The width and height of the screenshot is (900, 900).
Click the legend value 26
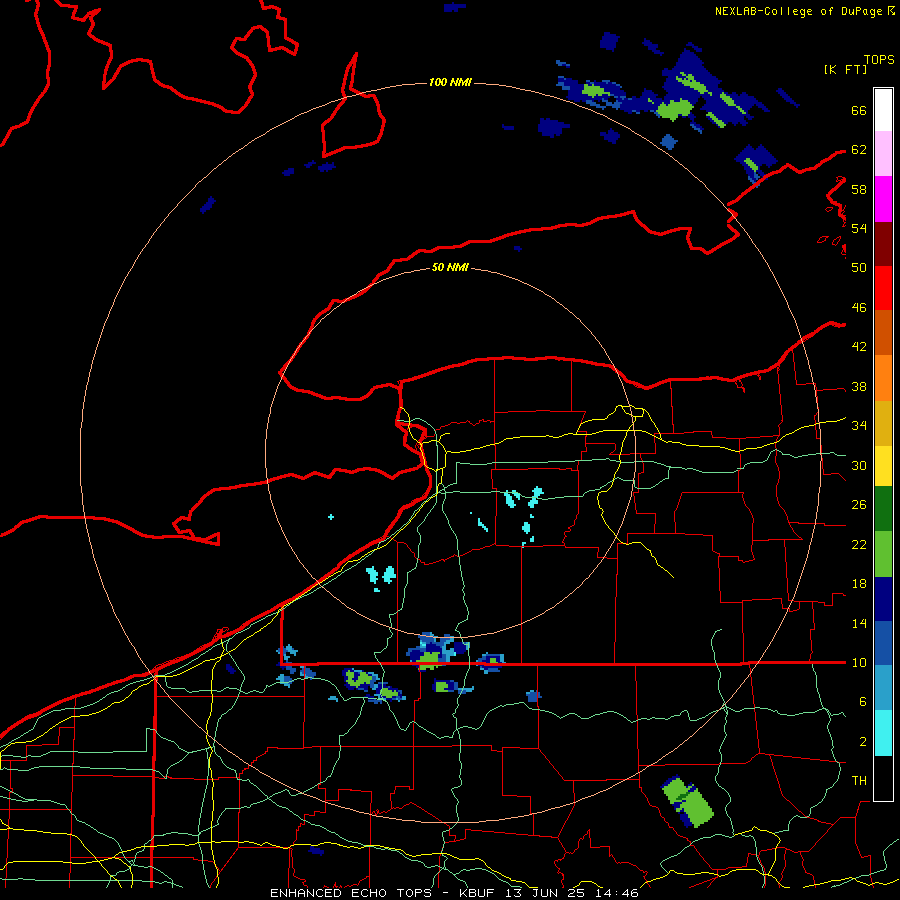859,505
